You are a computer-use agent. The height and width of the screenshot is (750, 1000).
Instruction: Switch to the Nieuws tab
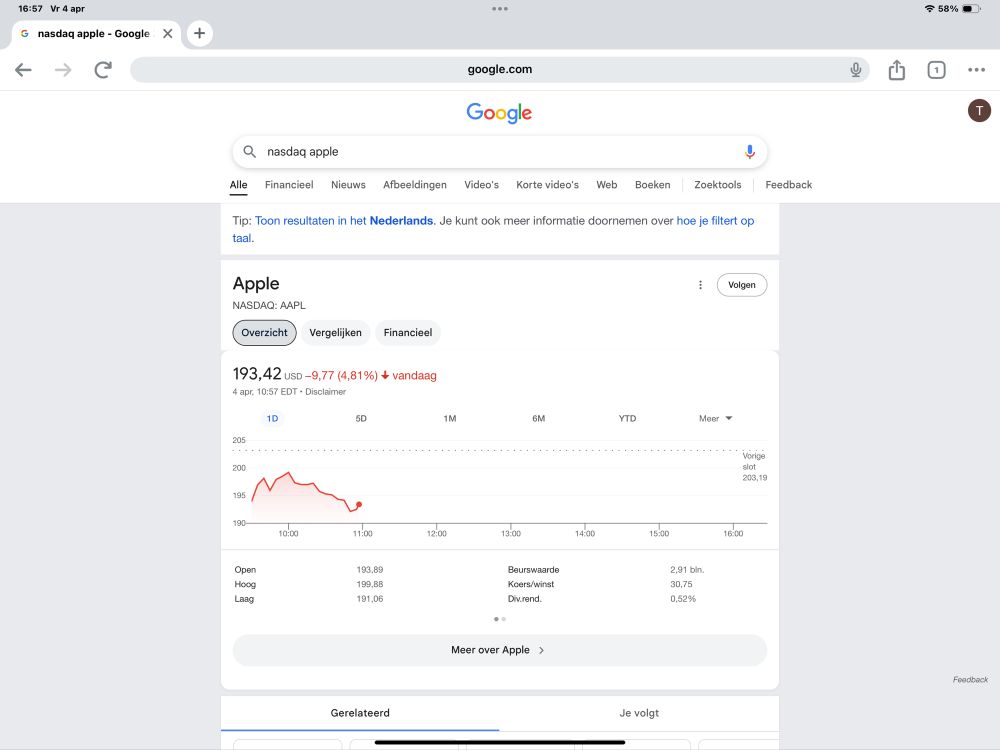point(348,185)
